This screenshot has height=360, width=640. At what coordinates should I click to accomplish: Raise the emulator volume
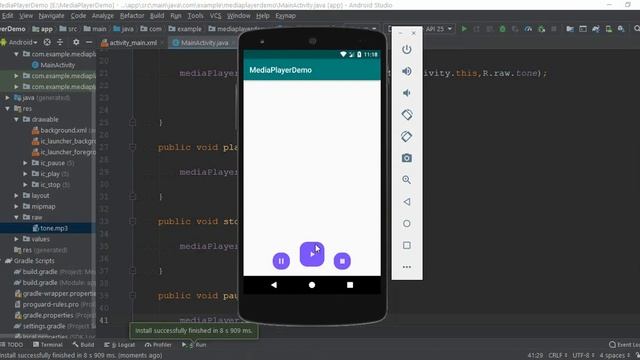click(407, 71)
